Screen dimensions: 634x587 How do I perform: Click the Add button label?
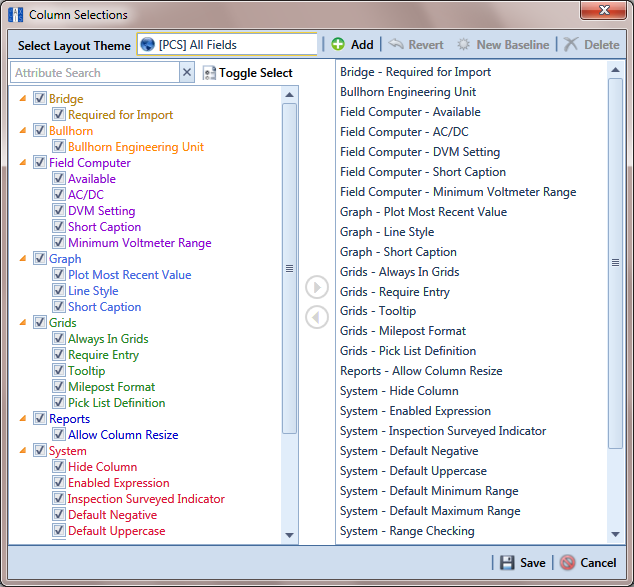point(362,44)
